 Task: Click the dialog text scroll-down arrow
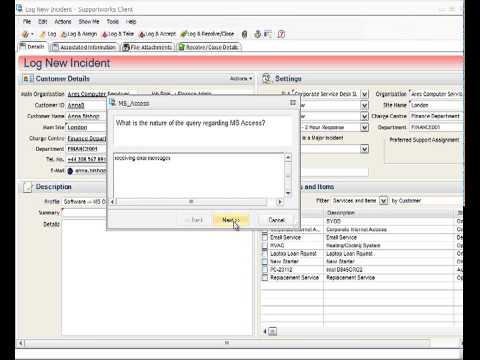point(288,193)
